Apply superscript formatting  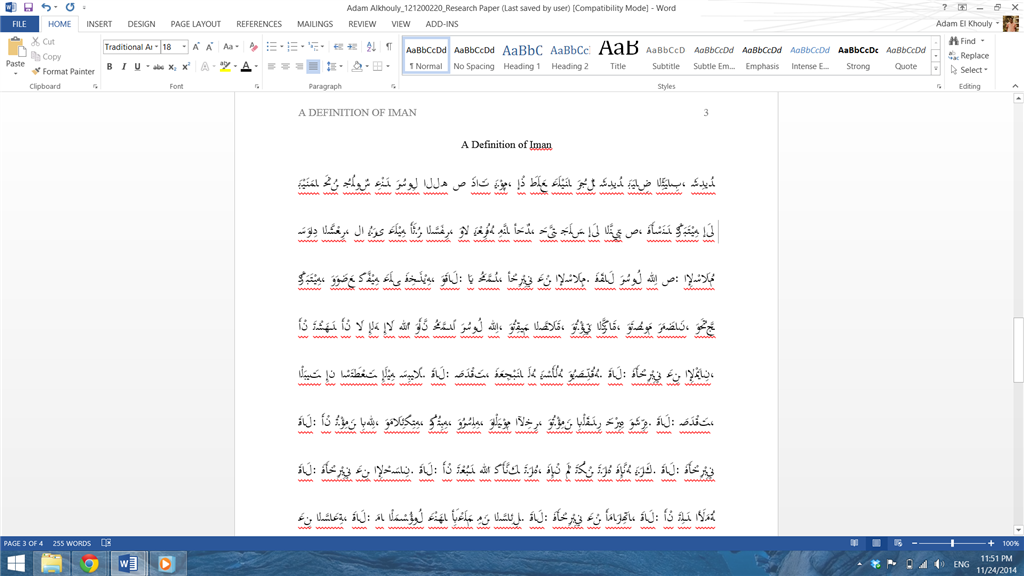tap(186, 67)
